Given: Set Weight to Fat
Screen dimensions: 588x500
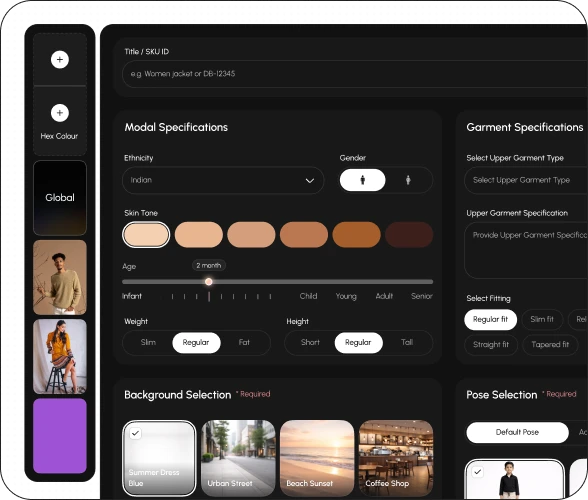Looking at the screenshot, I should pos(244,342).
